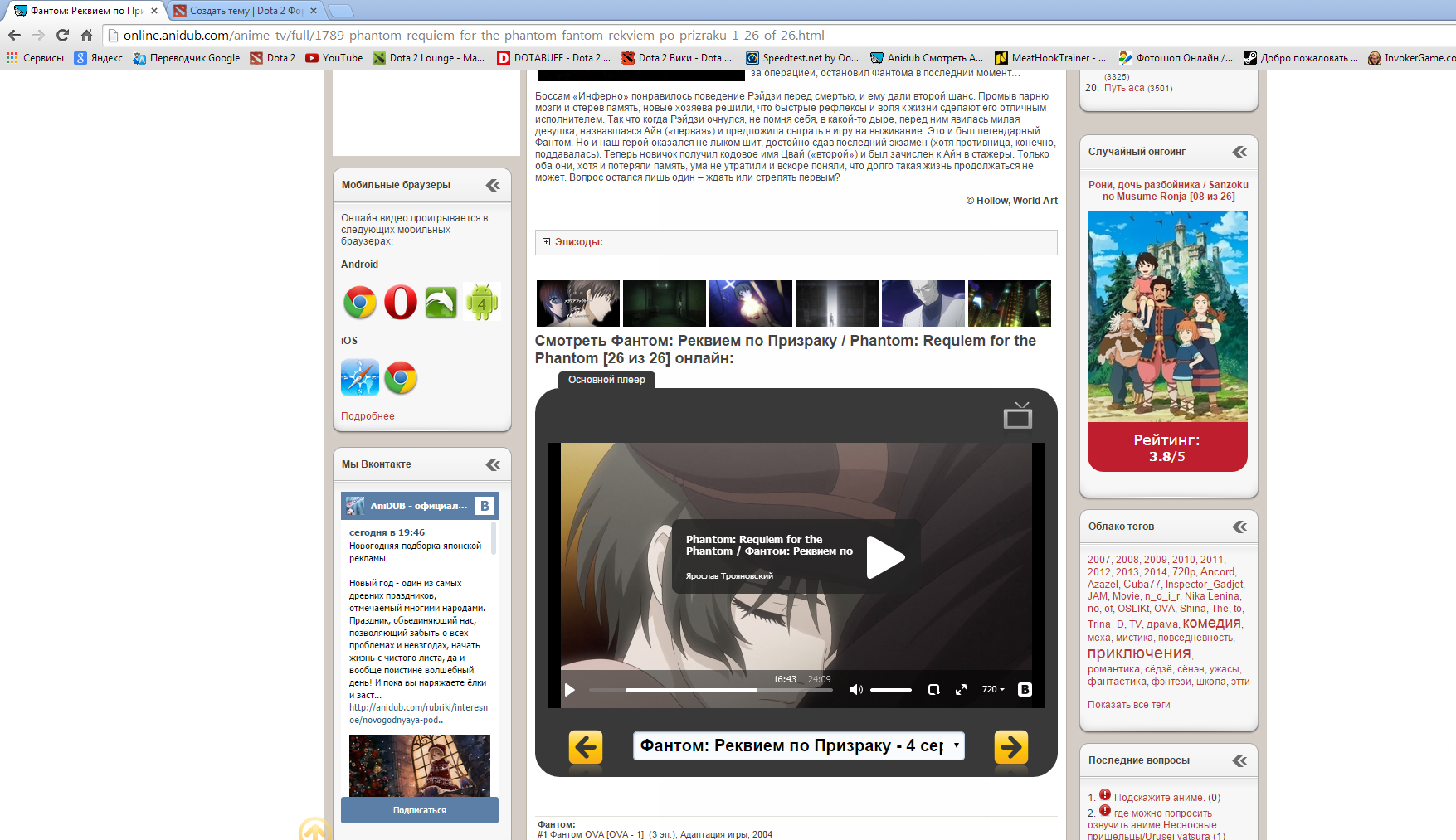The height and width of the screenshot is (840, 1456).
Task: Mute the video player sound
Action: [x=856, y=690]
